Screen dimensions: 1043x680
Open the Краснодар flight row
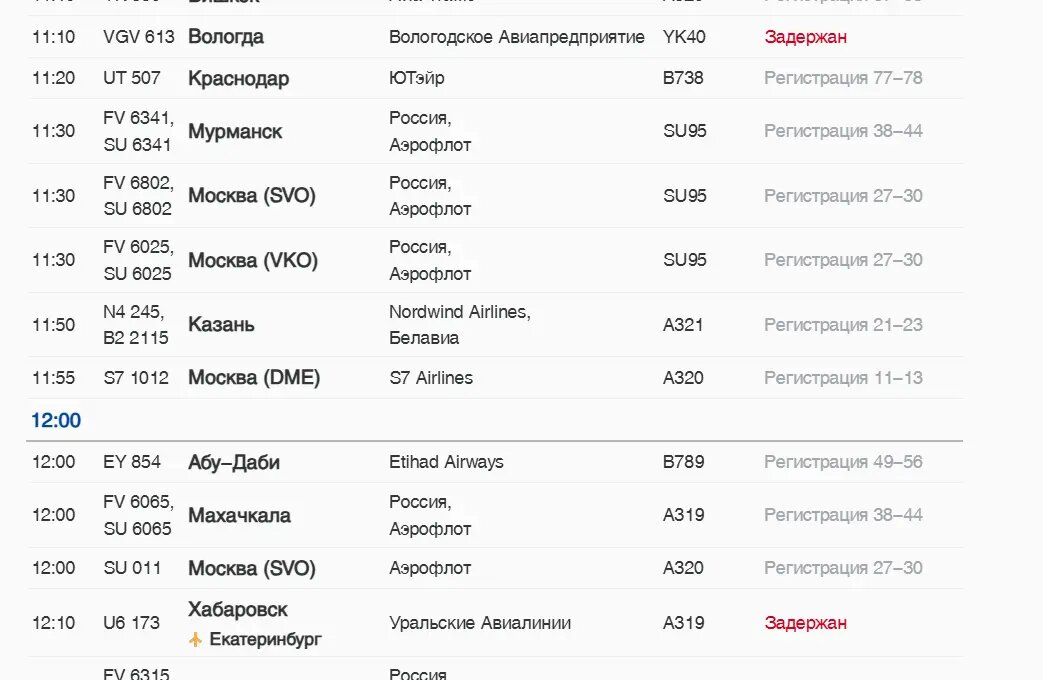(x=238, y=78)
